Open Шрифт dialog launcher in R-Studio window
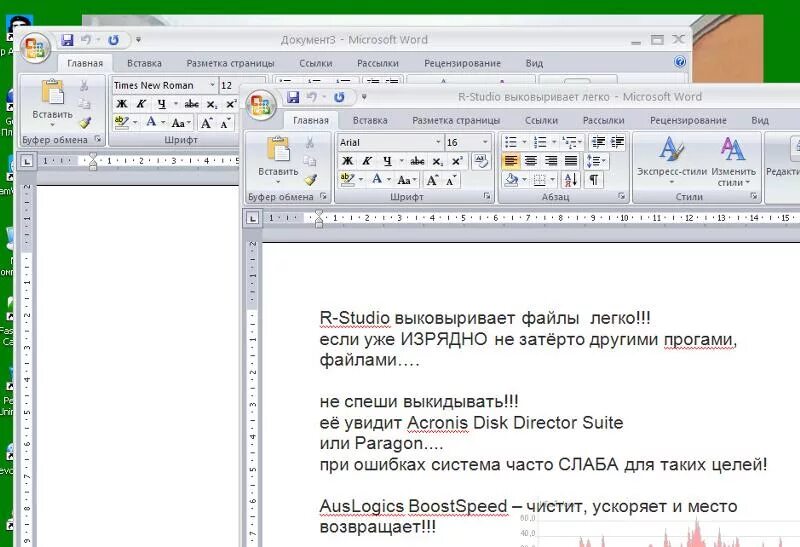This screenshot has height=547, width=800. pyautogui.click(x=486, y=196)
